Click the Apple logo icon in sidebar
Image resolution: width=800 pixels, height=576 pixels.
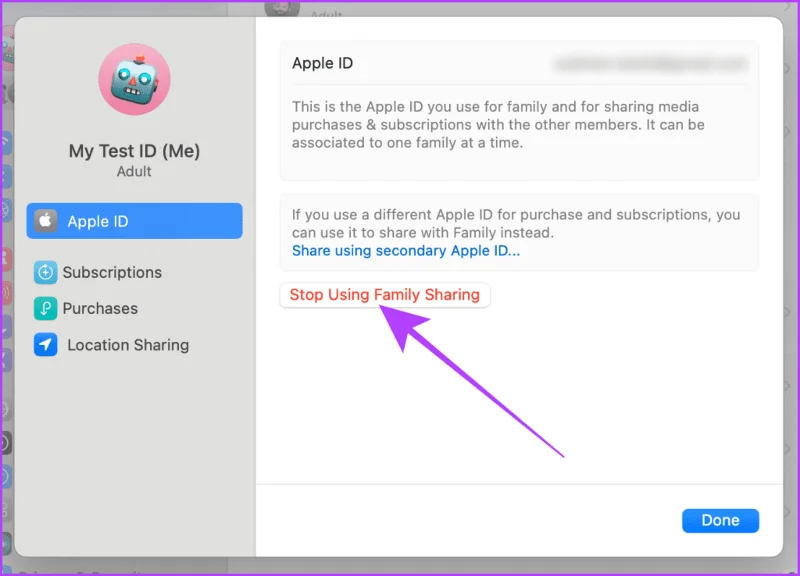pyautogui.click(x=45, y=221)
